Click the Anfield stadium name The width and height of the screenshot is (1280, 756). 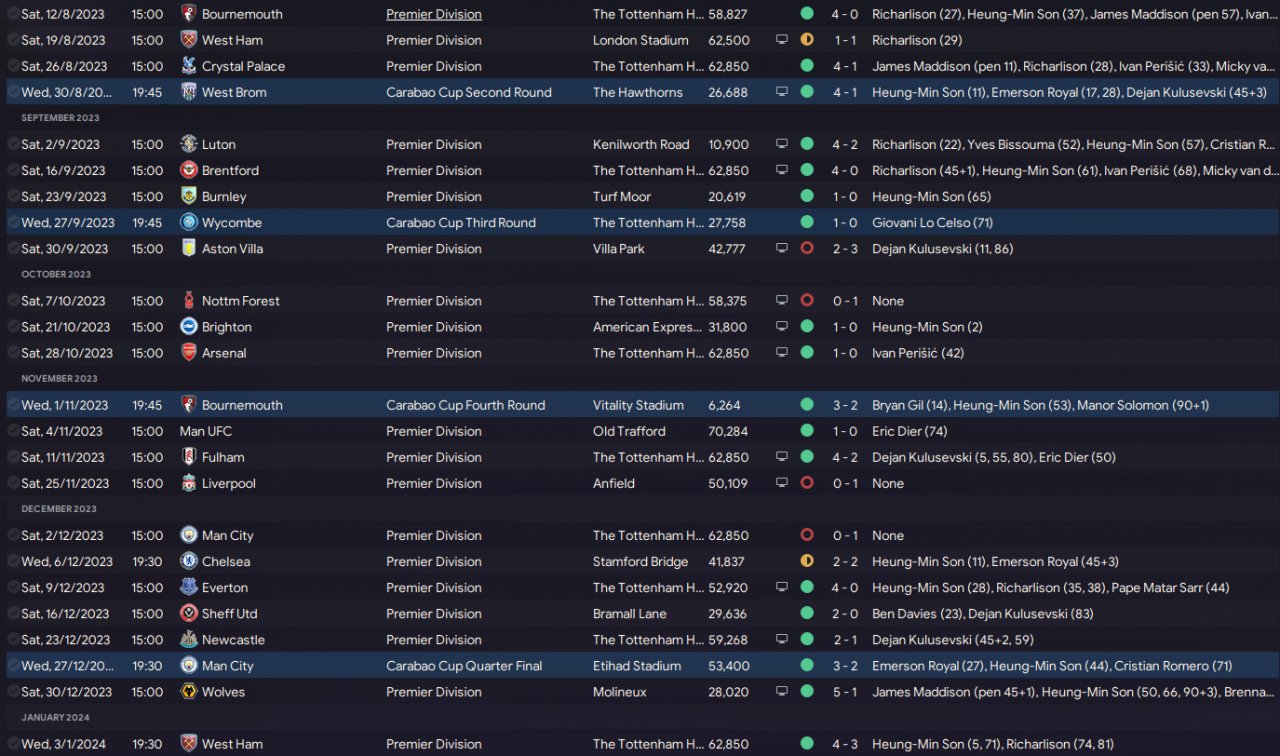click(614, 483)
